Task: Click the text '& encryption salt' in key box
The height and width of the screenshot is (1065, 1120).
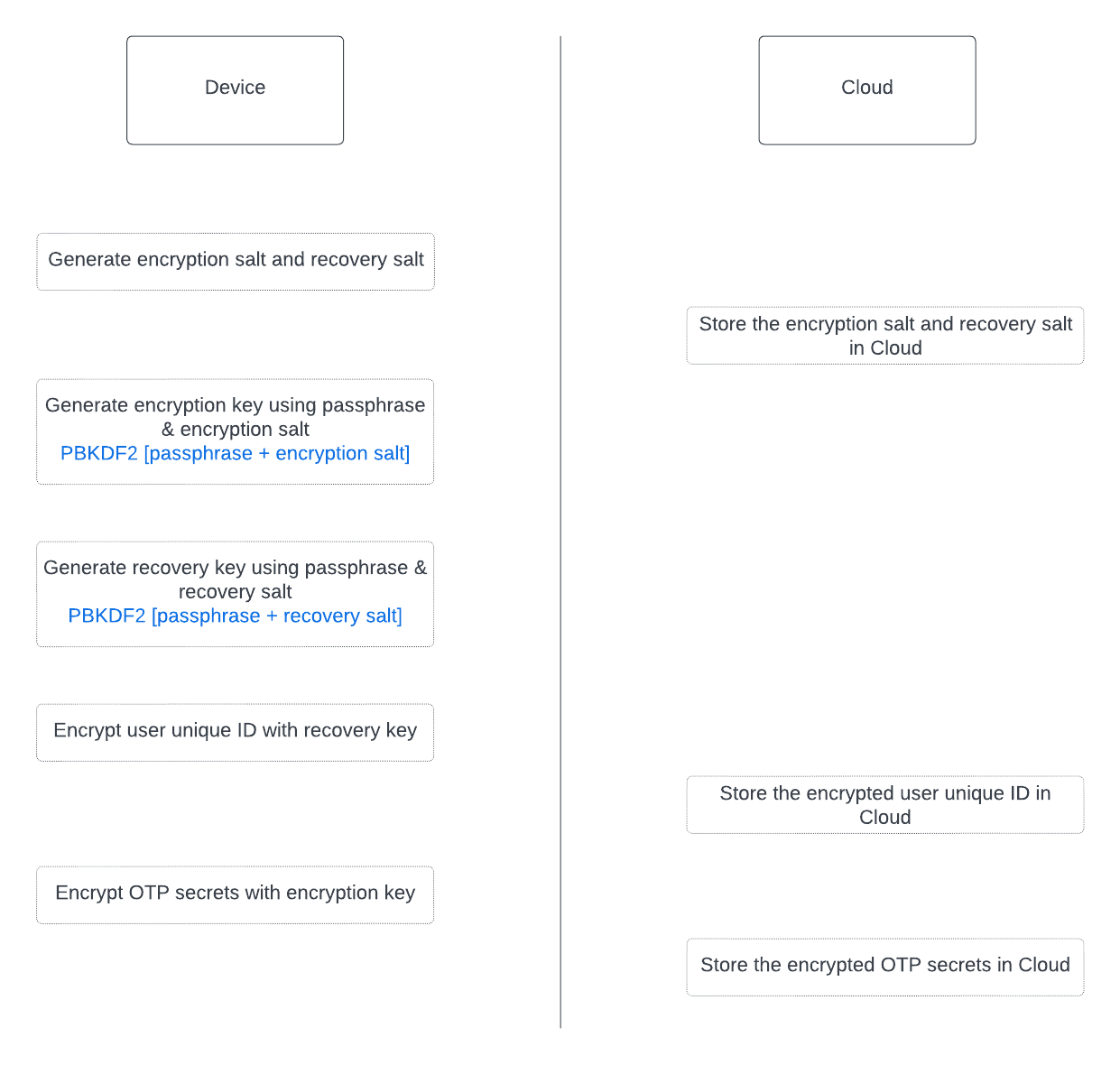Action: pos(236,430)
